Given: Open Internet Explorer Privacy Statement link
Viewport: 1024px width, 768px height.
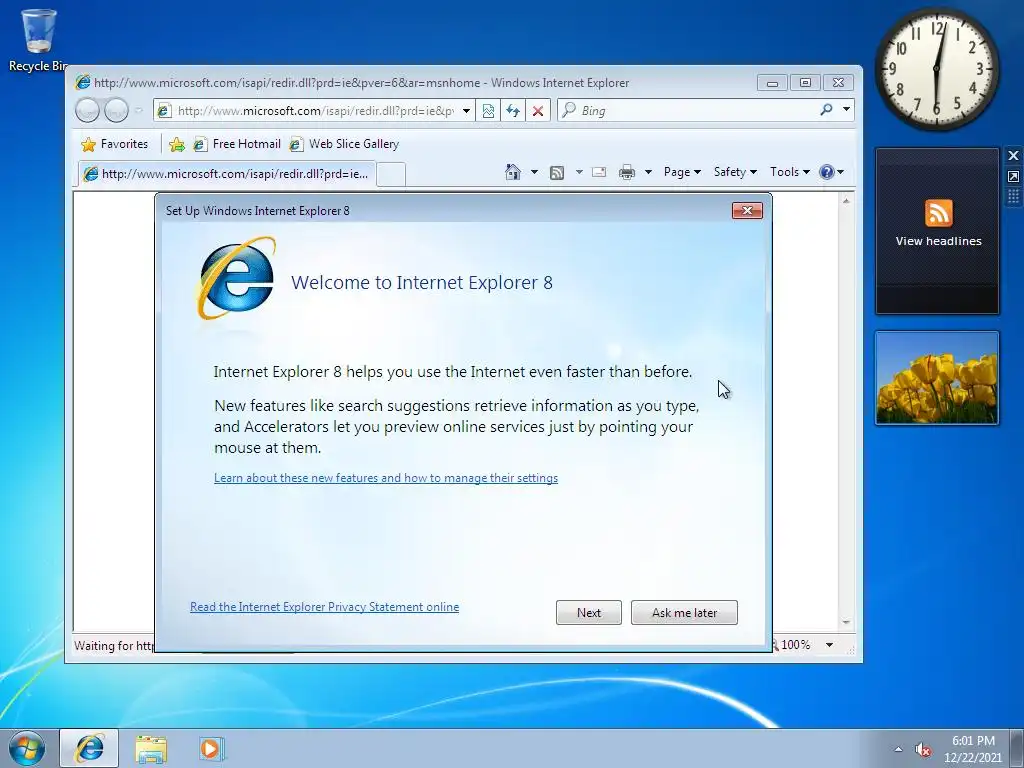Looking at the screenshot, I should 325,607.
